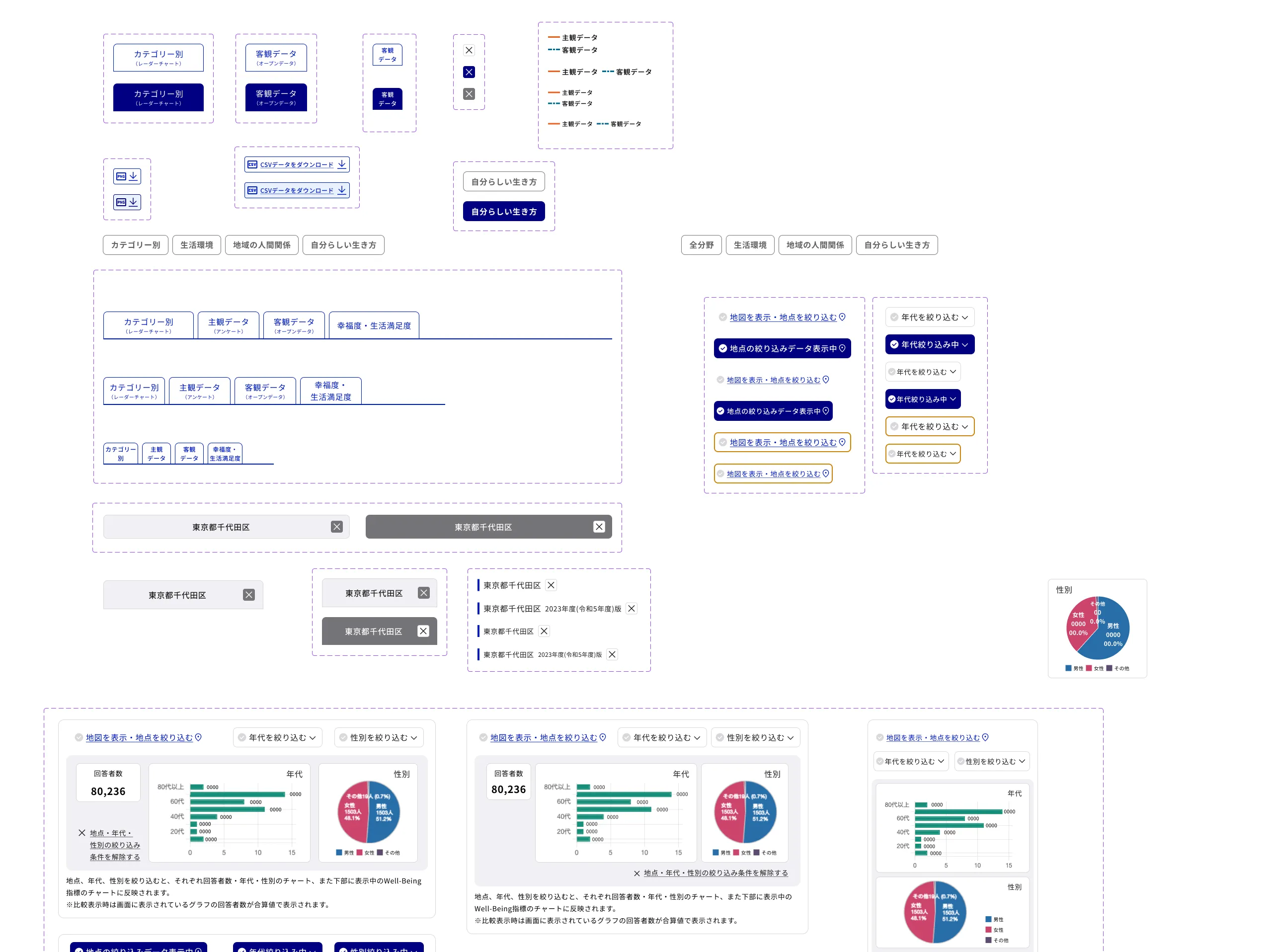Click the first CSVデータをダウンロード button
1269x952 pixels.
tap(297, 164)
